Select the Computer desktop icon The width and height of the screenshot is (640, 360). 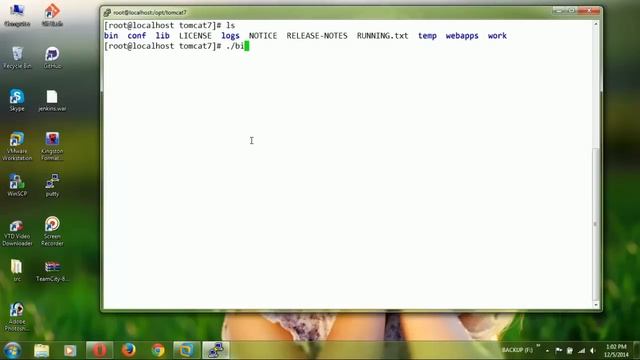(x=17, y=15)
